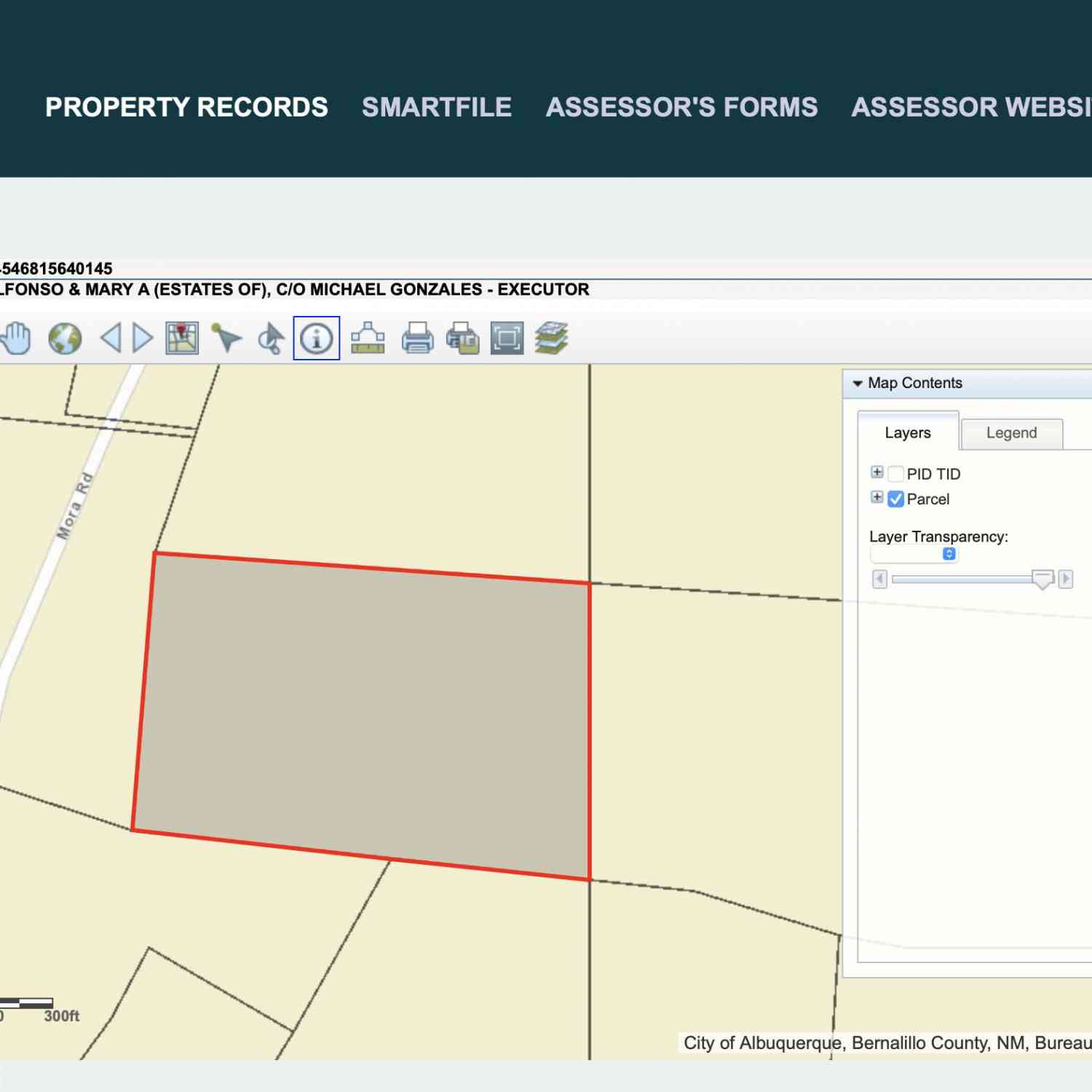
Task: Go to next map extent arrow
Action: (x=143, y=339)
